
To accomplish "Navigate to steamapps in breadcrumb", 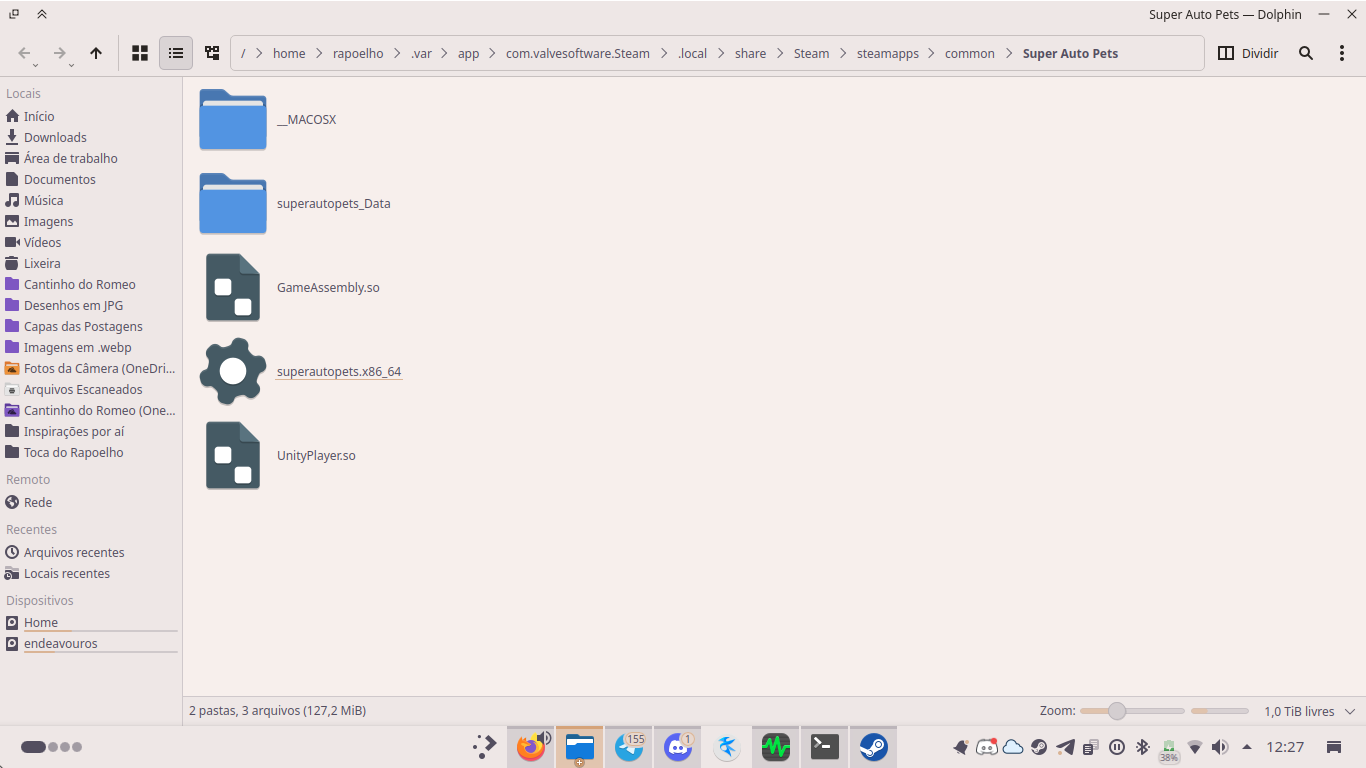I will click(x=888, y=53).
